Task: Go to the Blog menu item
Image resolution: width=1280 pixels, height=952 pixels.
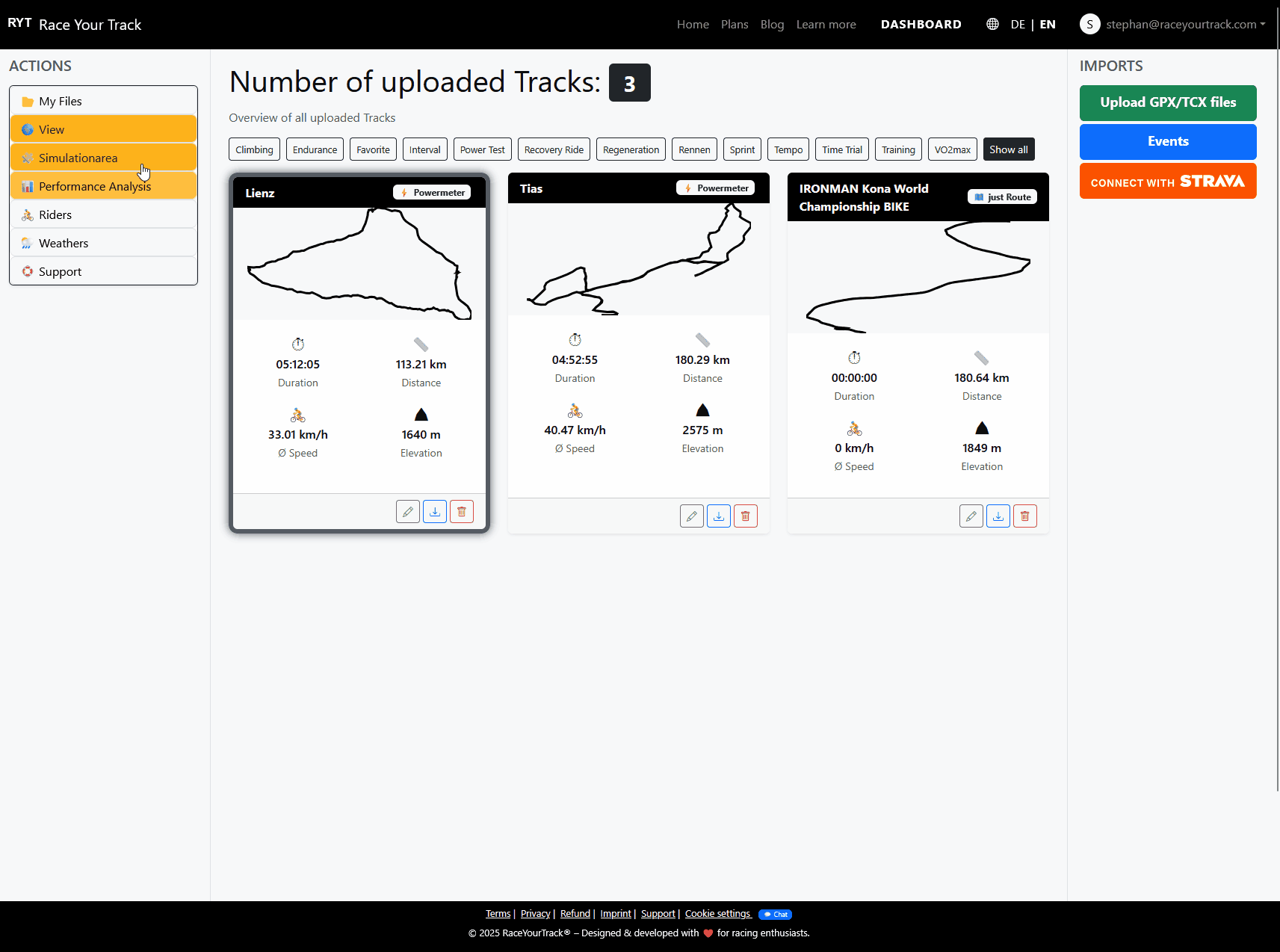Action: 772,24
